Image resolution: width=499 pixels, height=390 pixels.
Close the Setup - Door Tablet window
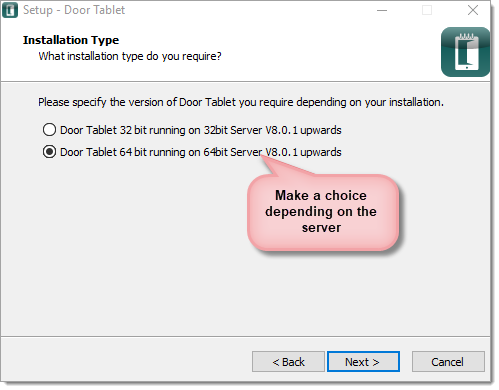pos(473,10)
